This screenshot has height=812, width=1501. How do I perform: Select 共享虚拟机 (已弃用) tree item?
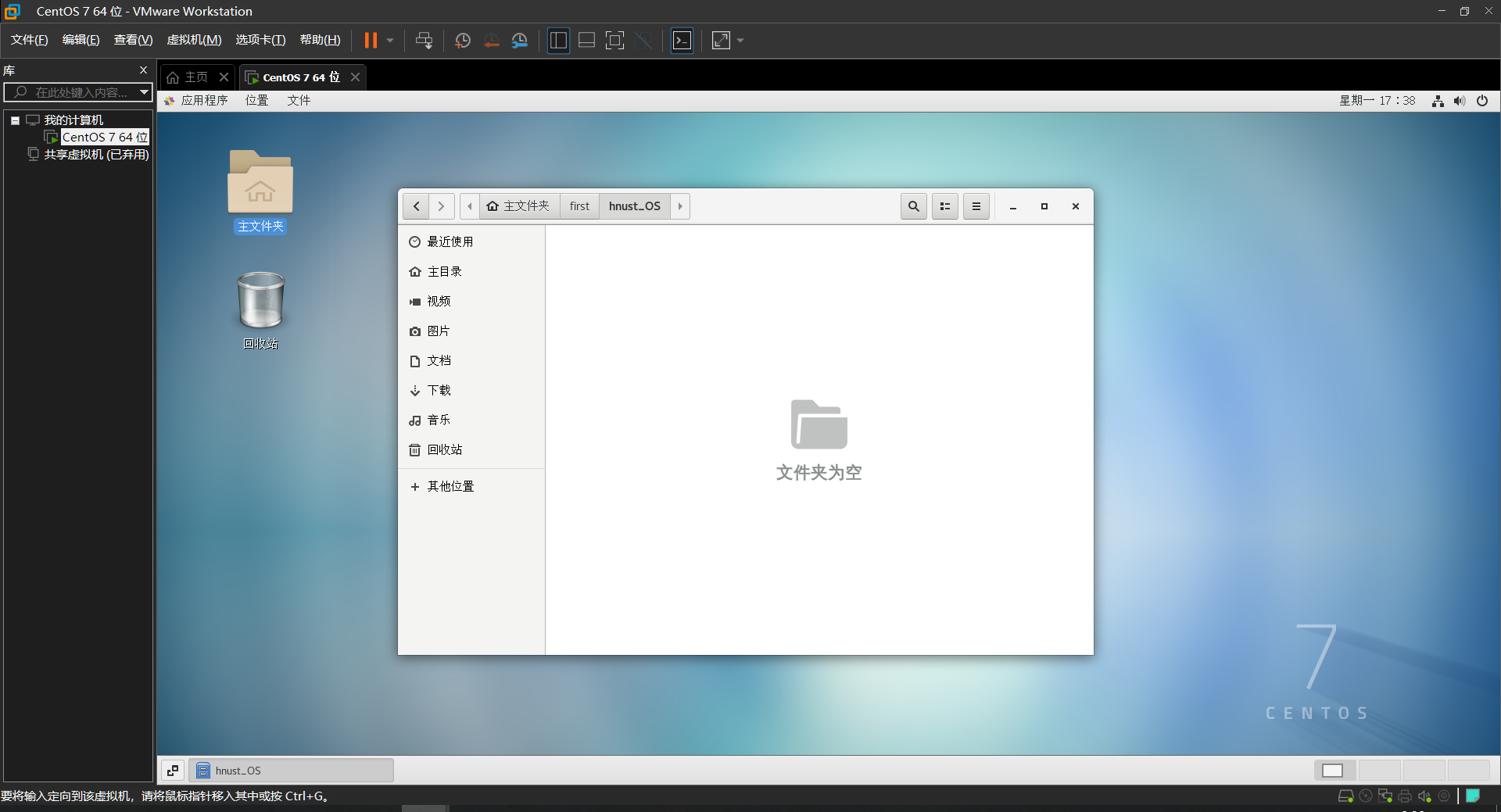tap(96, 154)
